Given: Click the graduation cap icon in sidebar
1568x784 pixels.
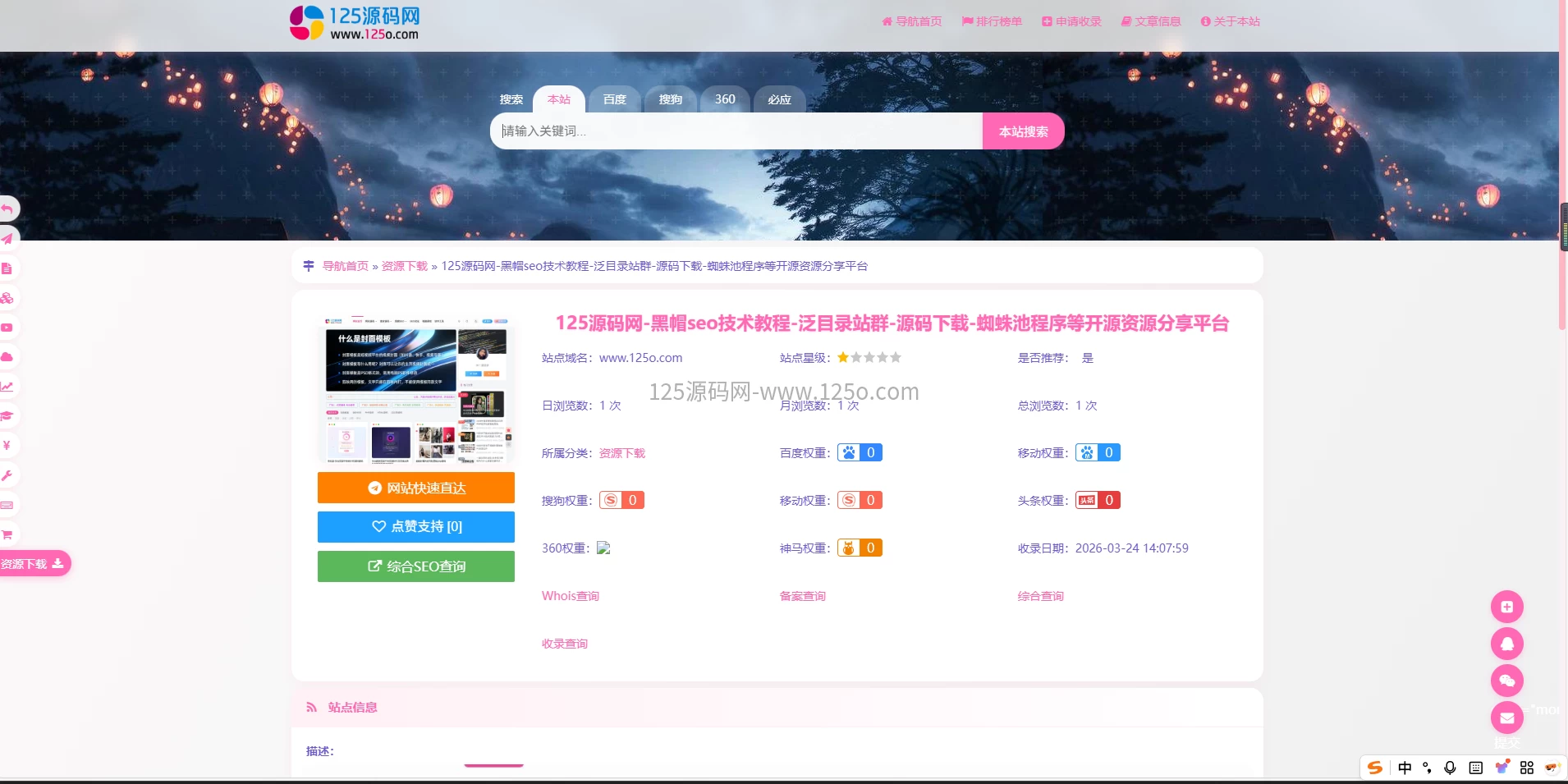Looking at the screenshot, I should coord(8,416).
